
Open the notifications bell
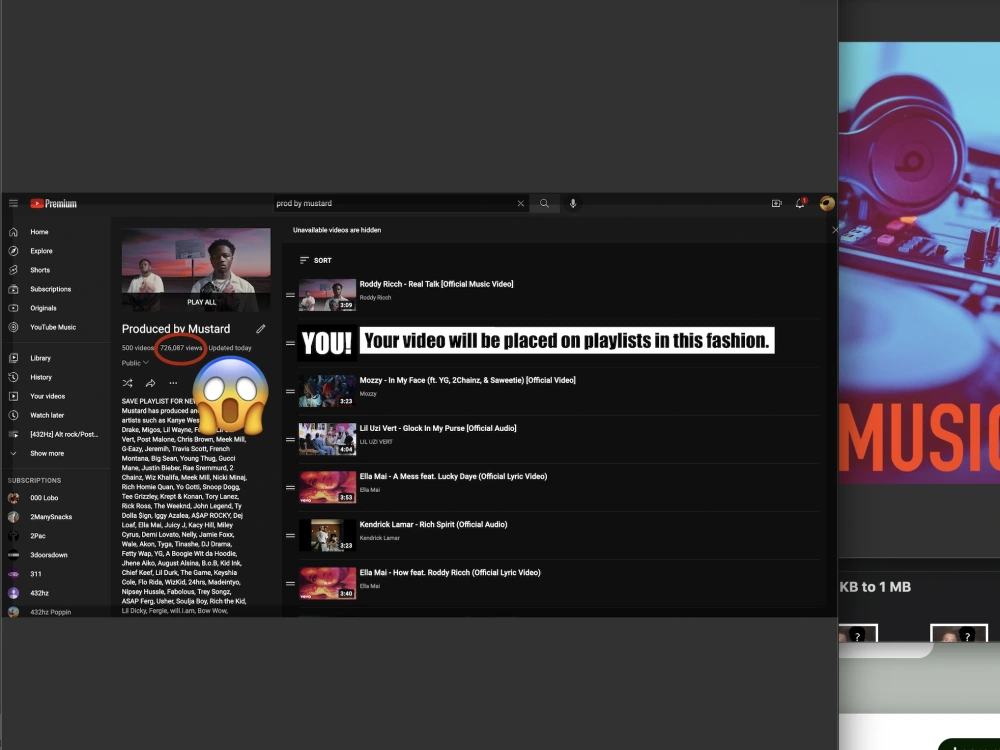[x=800, y=203]
